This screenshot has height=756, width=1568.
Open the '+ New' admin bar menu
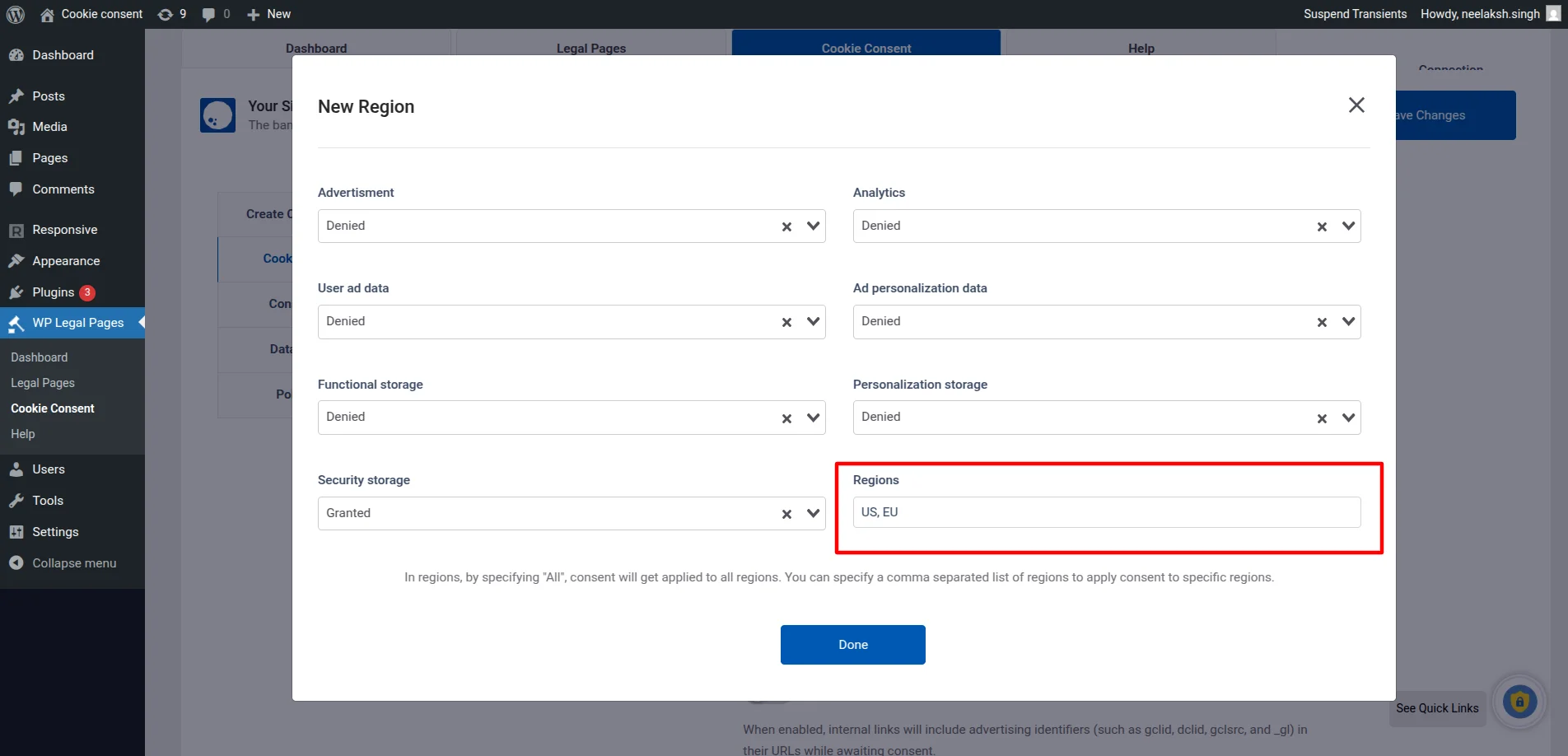tap(268, 14)
